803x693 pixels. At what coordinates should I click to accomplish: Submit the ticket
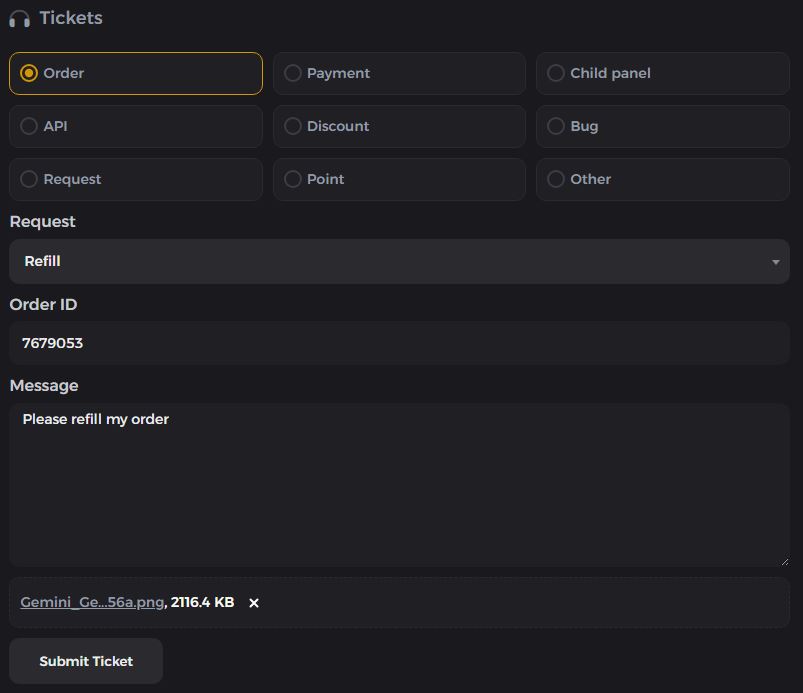click(x=85, y=660)
